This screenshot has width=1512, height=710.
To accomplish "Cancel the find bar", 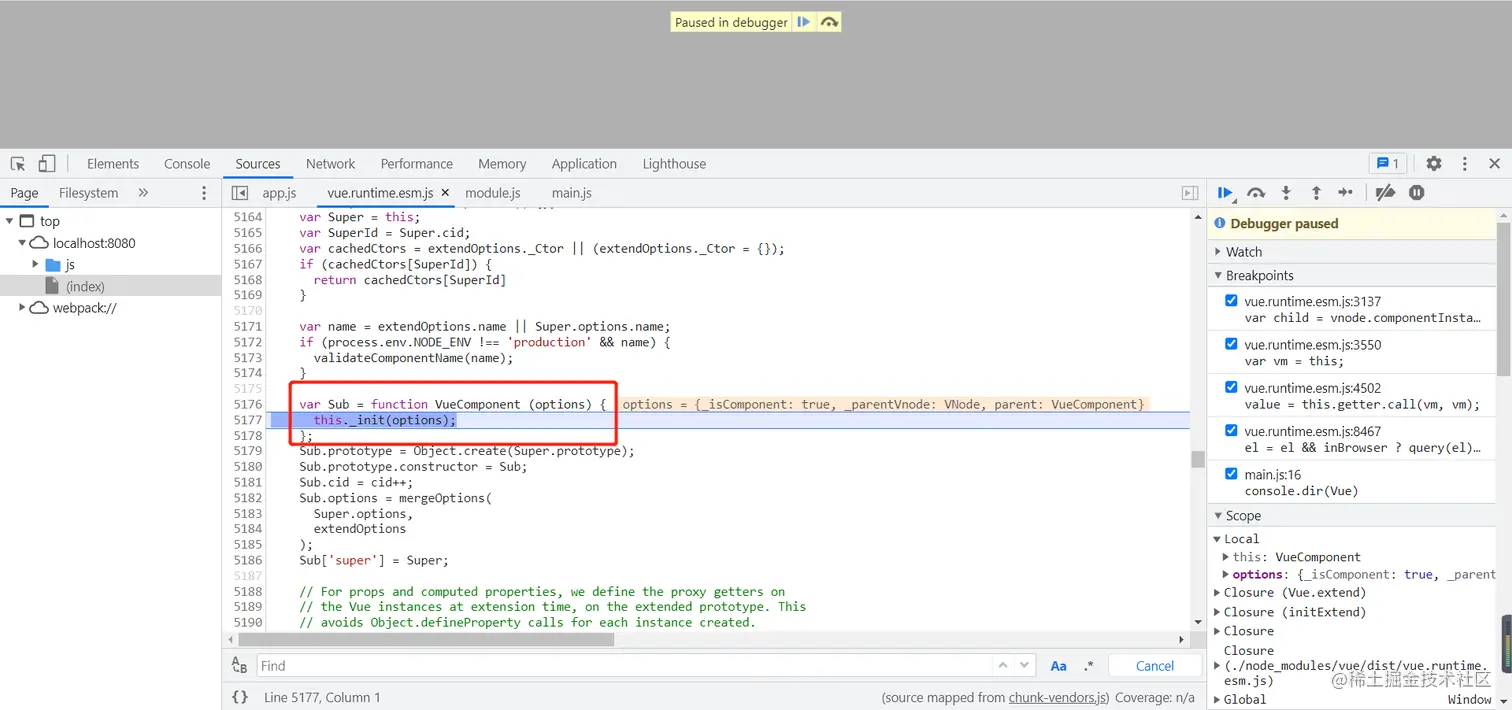I will click(x=1155, y=666).
